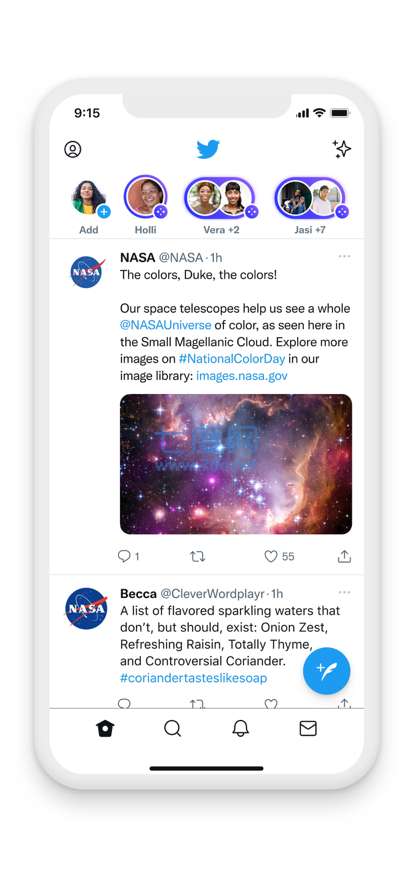414x896 pixels.
Task: Share the NASA tweet
Action: point(344,556)
